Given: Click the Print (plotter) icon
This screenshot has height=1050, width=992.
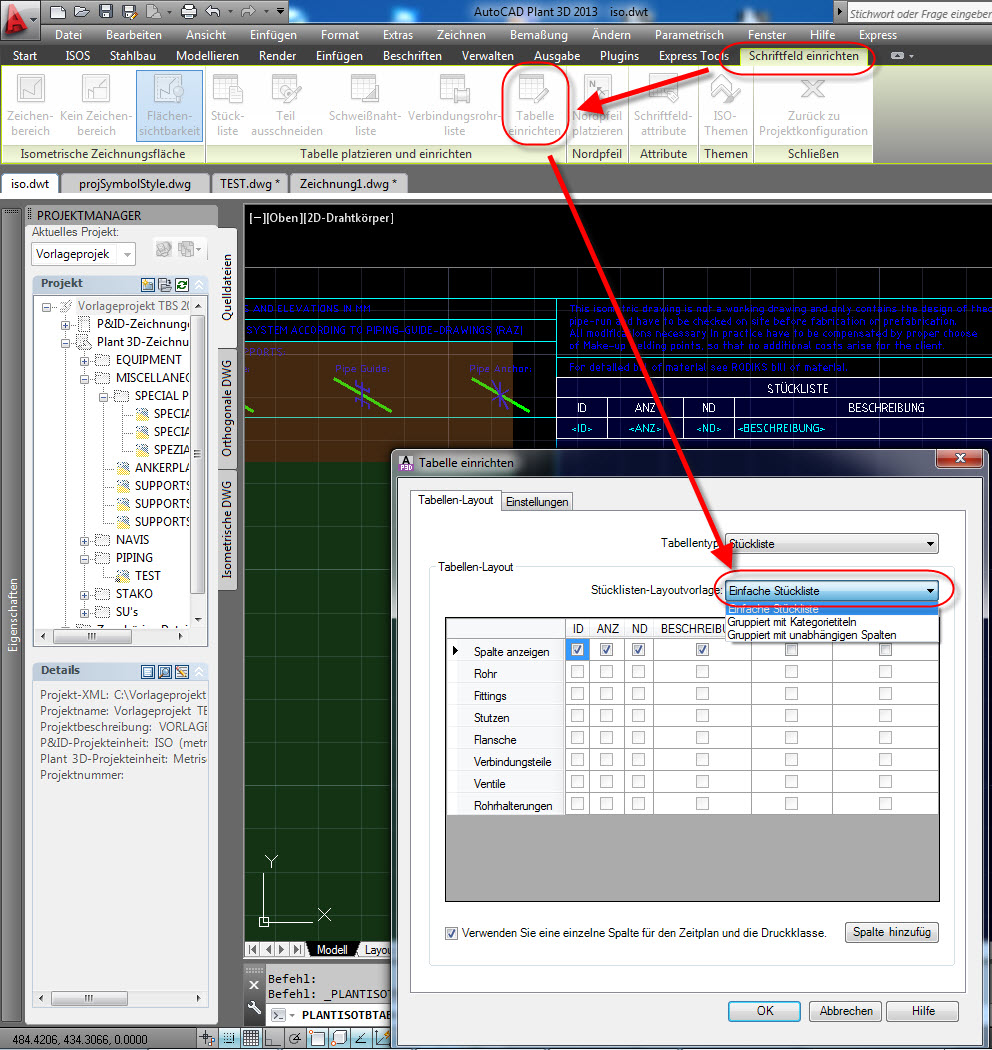Looking at the screenshot, I should 190,11.
